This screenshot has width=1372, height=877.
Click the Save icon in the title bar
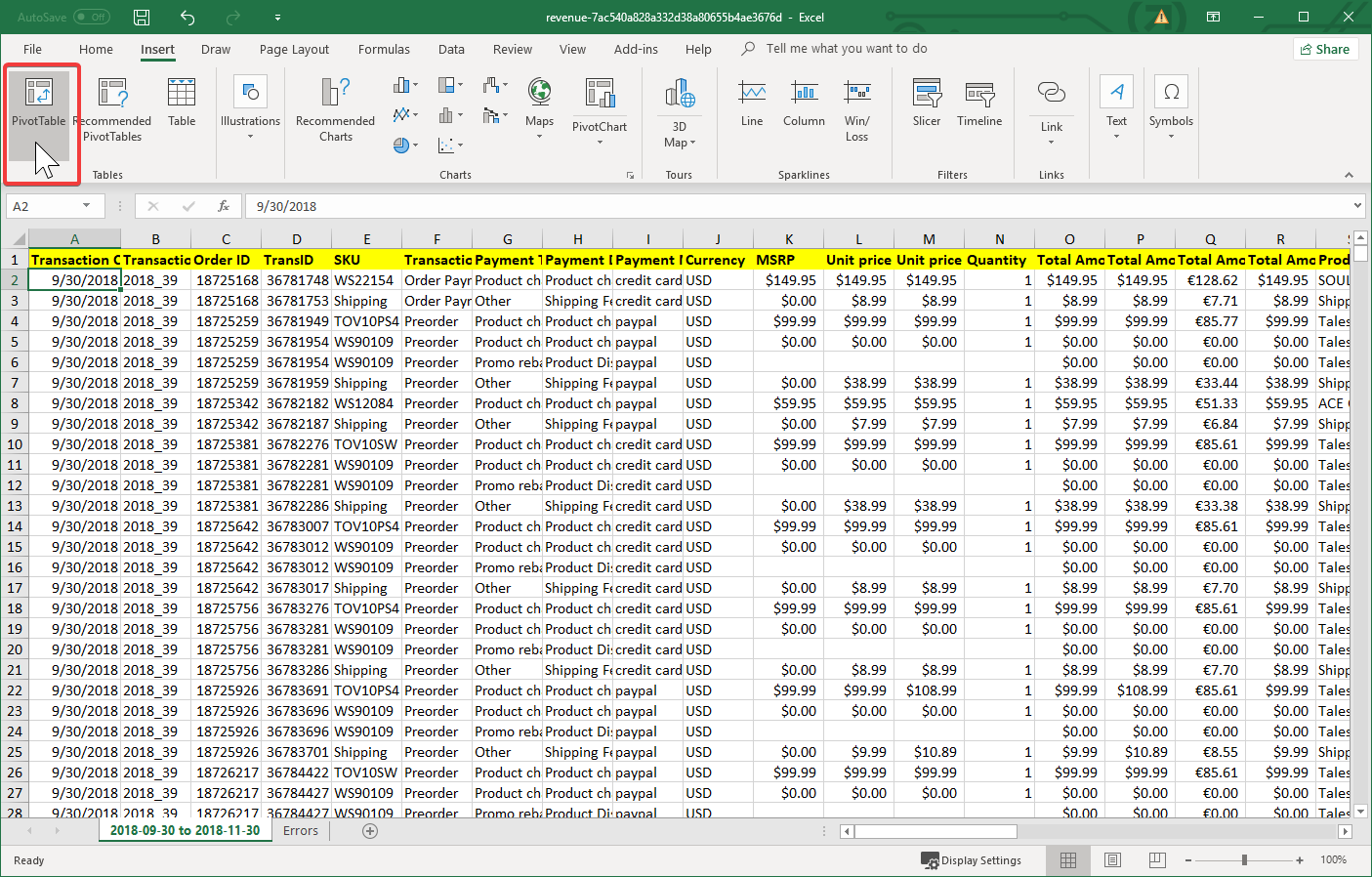point(142,18)
